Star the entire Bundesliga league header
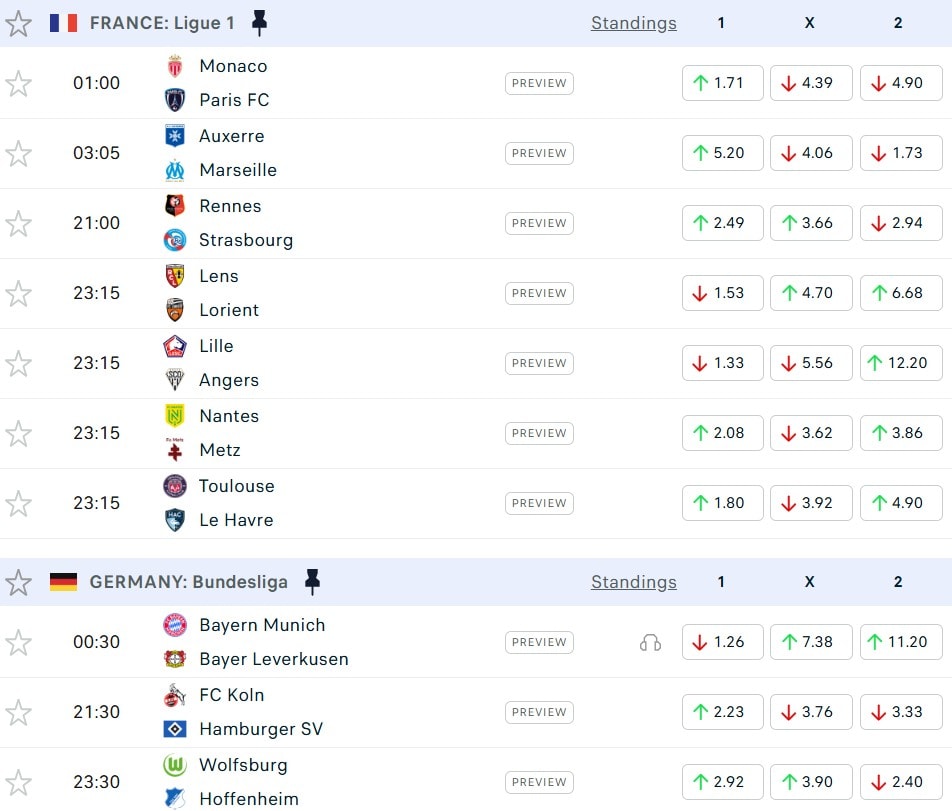Screen dimensions: 952x811 coord(18,582)
